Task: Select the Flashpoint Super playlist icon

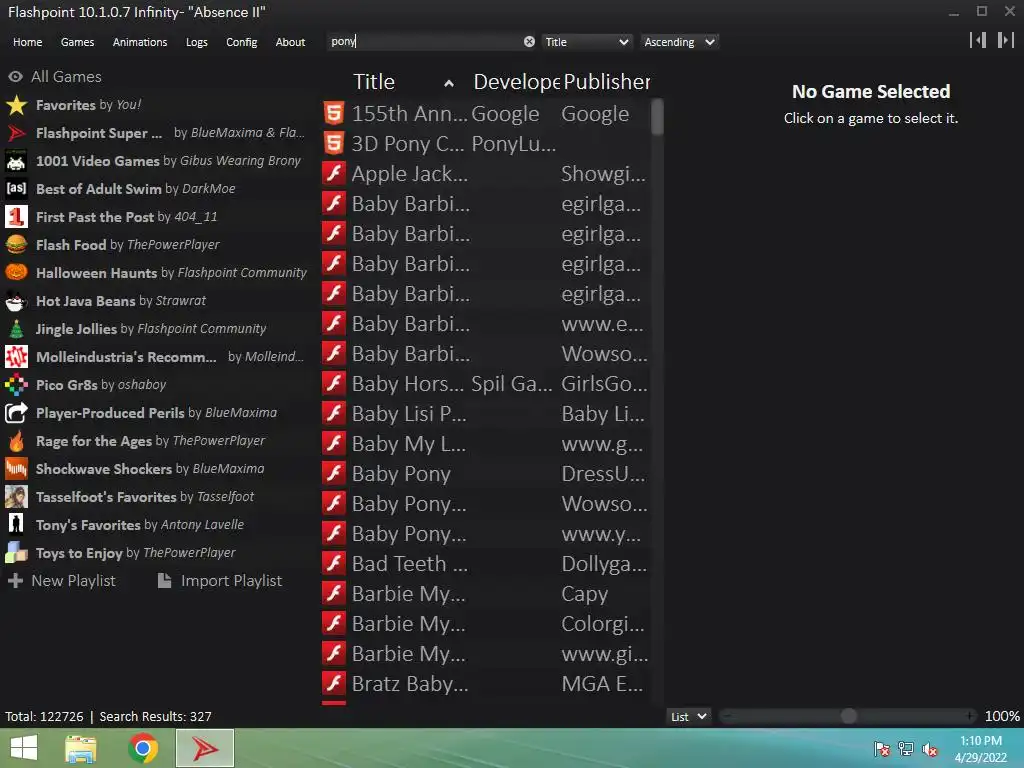Action: click(x=16, y=133)
